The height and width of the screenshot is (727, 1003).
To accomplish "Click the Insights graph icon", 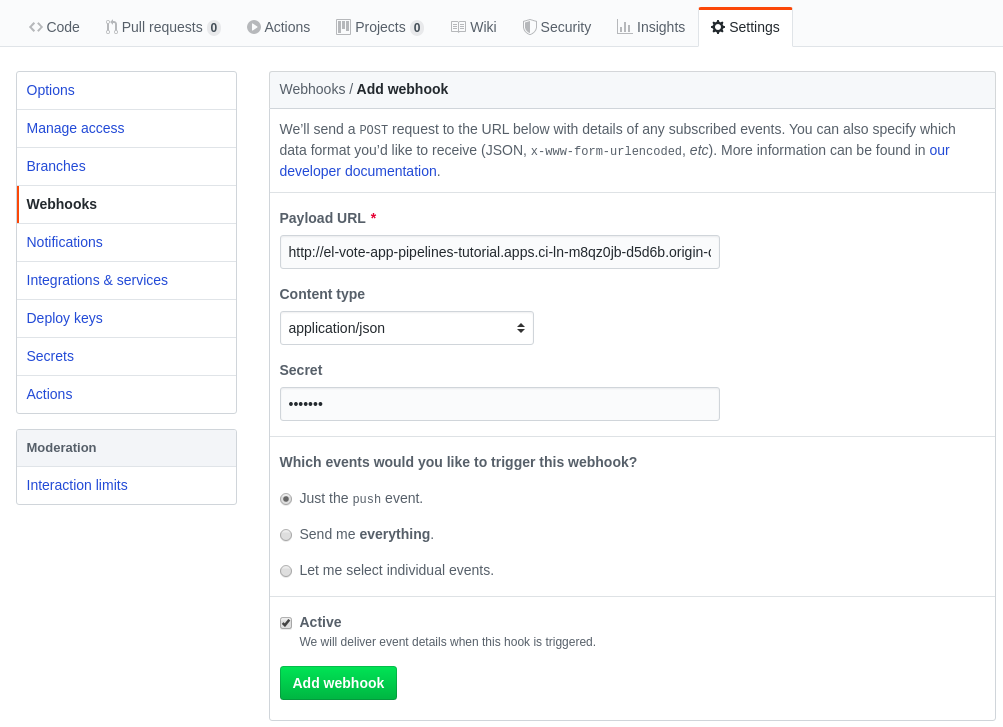I will 624,27.
